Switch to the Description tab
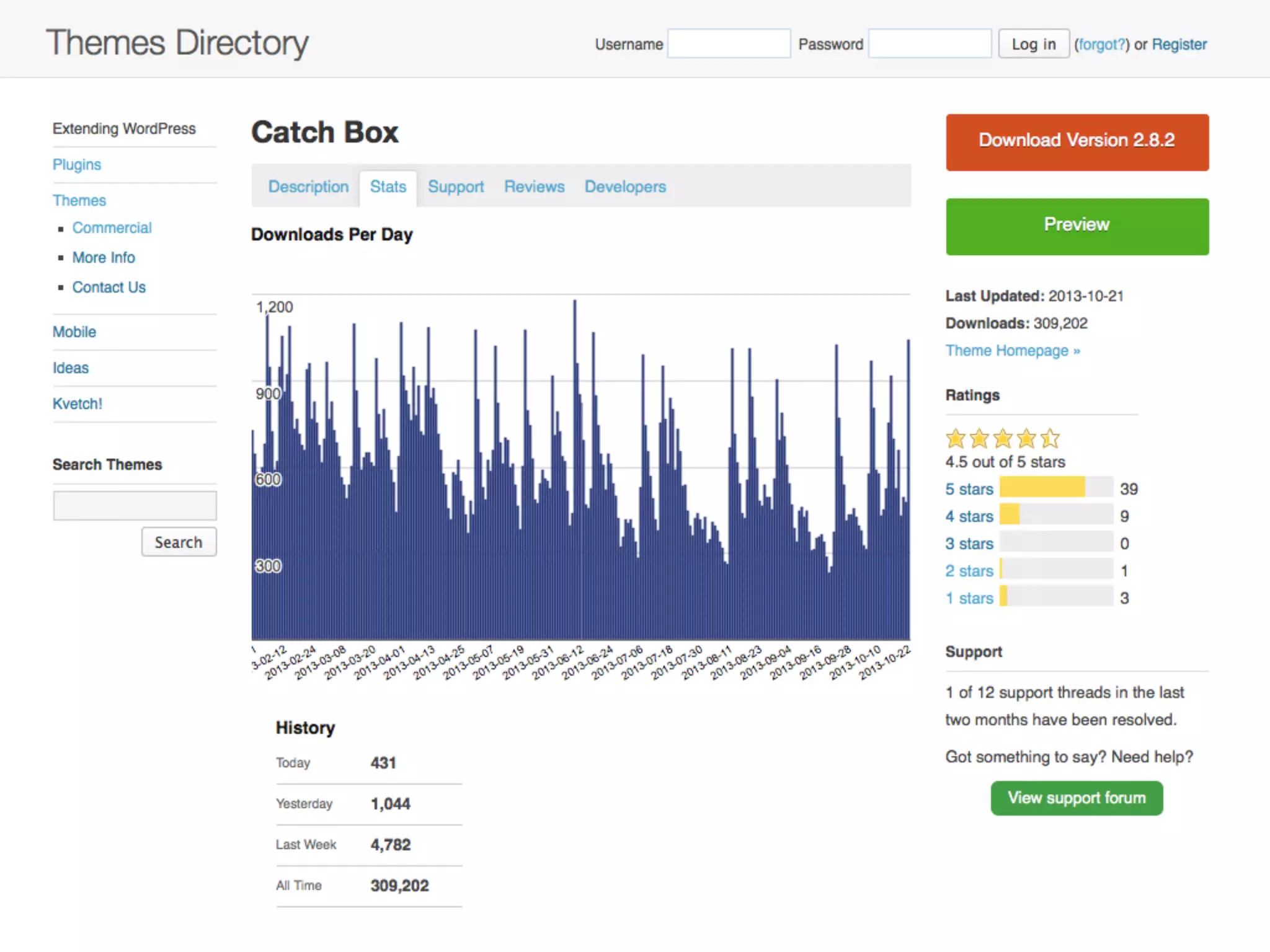 [308, 187]
